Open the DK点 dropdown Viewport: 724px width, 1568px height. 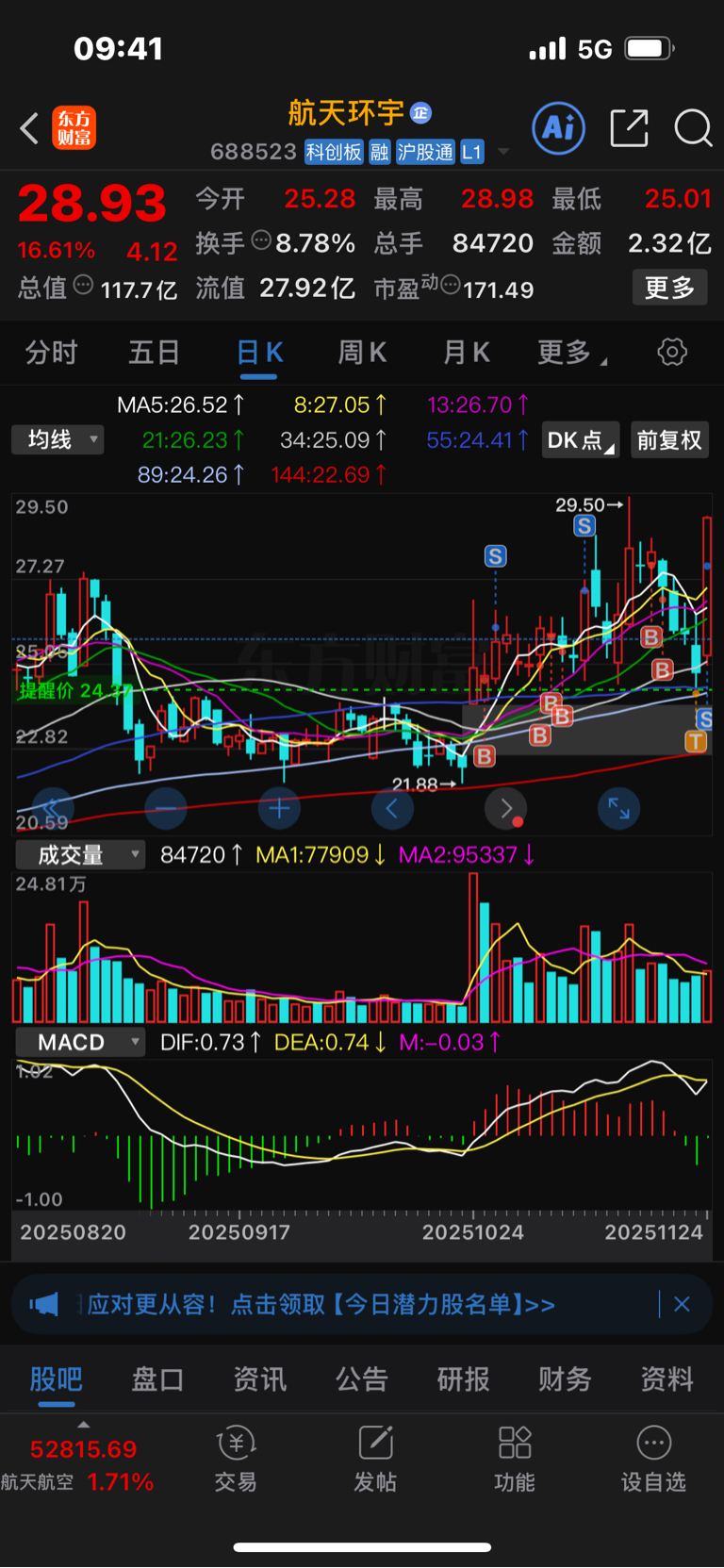pyautogui.click(x=581, y=440)
